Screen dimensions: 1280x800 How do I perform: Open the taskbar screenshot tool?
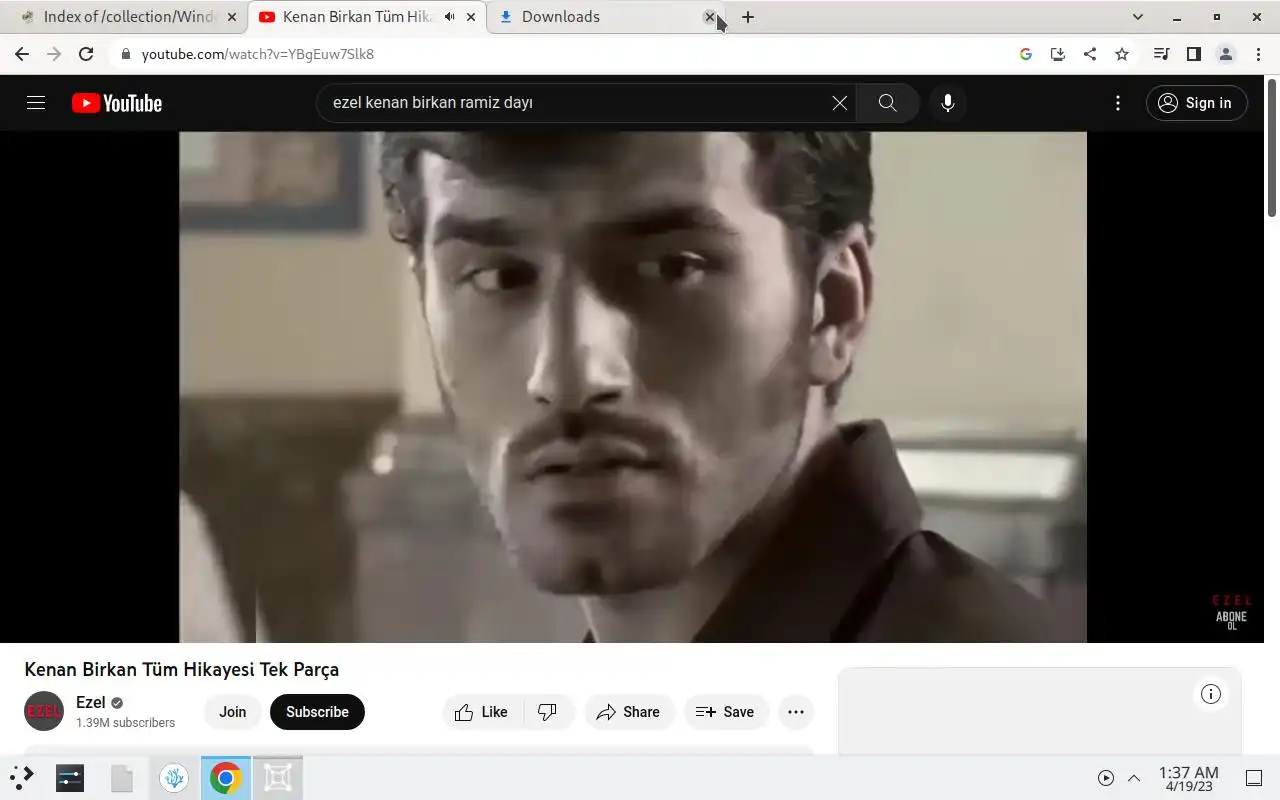click(278, 777)
